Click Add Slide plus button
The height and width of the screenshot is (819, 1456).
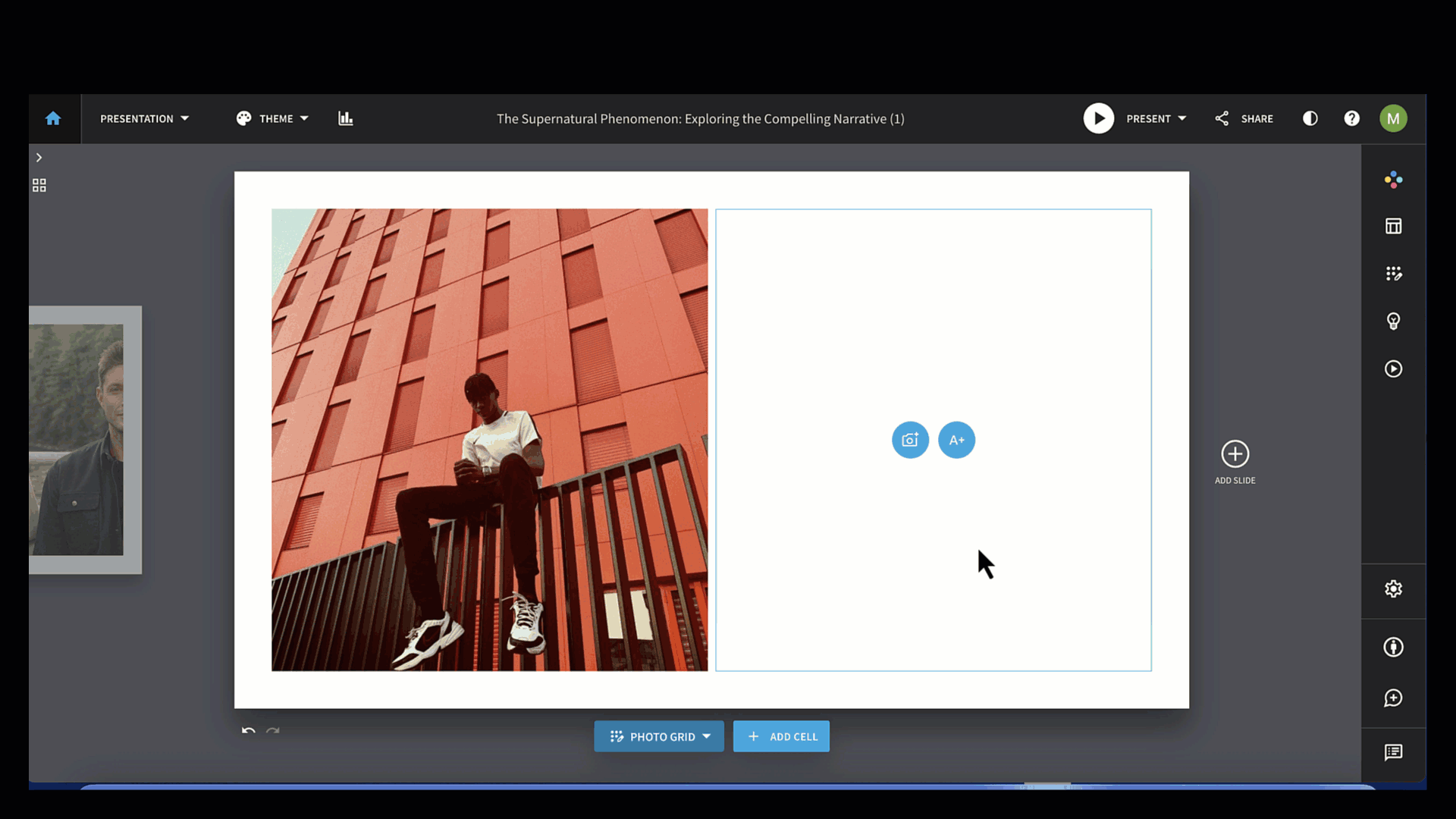click(1235, 454)
